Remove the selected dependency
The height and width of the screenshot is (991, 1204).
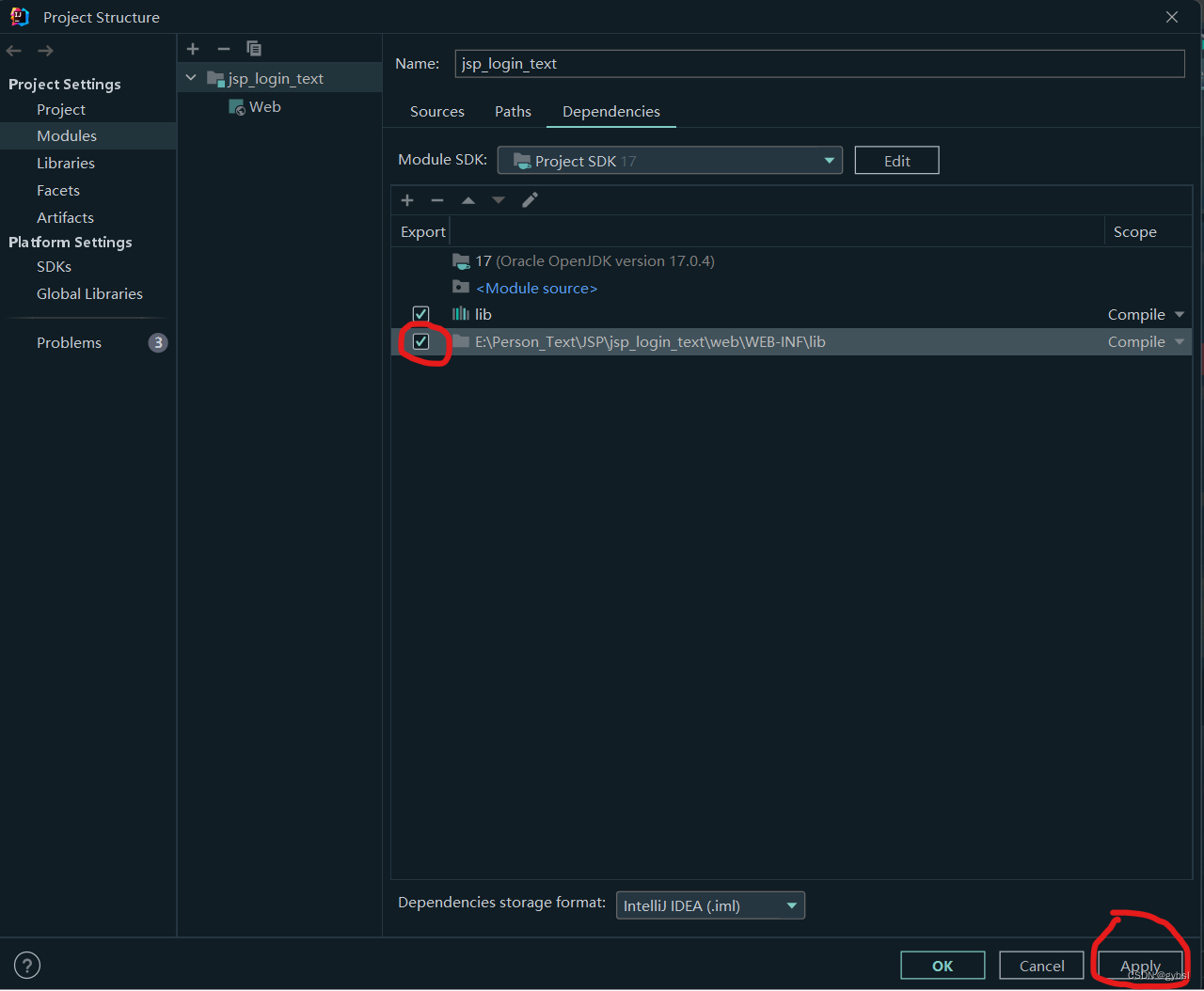pyautogui.click(x=437, y=200)
